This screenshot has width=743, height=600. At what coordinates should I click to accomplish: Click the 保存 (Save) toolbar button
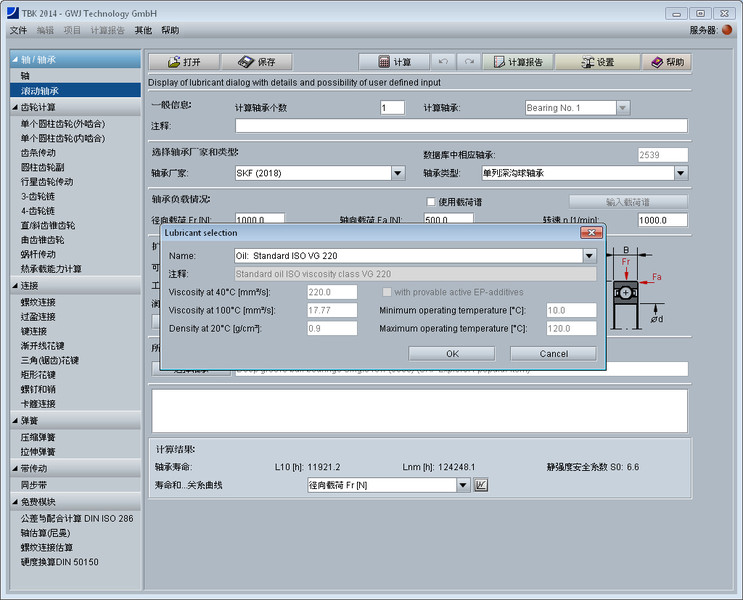point(257,62)
